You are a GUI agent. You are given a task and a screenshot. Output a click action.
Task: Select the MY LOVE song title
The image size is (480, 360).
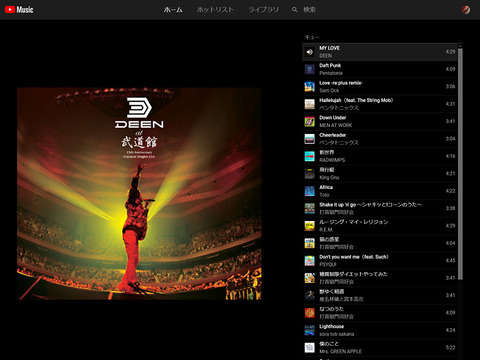[x=329, y=48]
